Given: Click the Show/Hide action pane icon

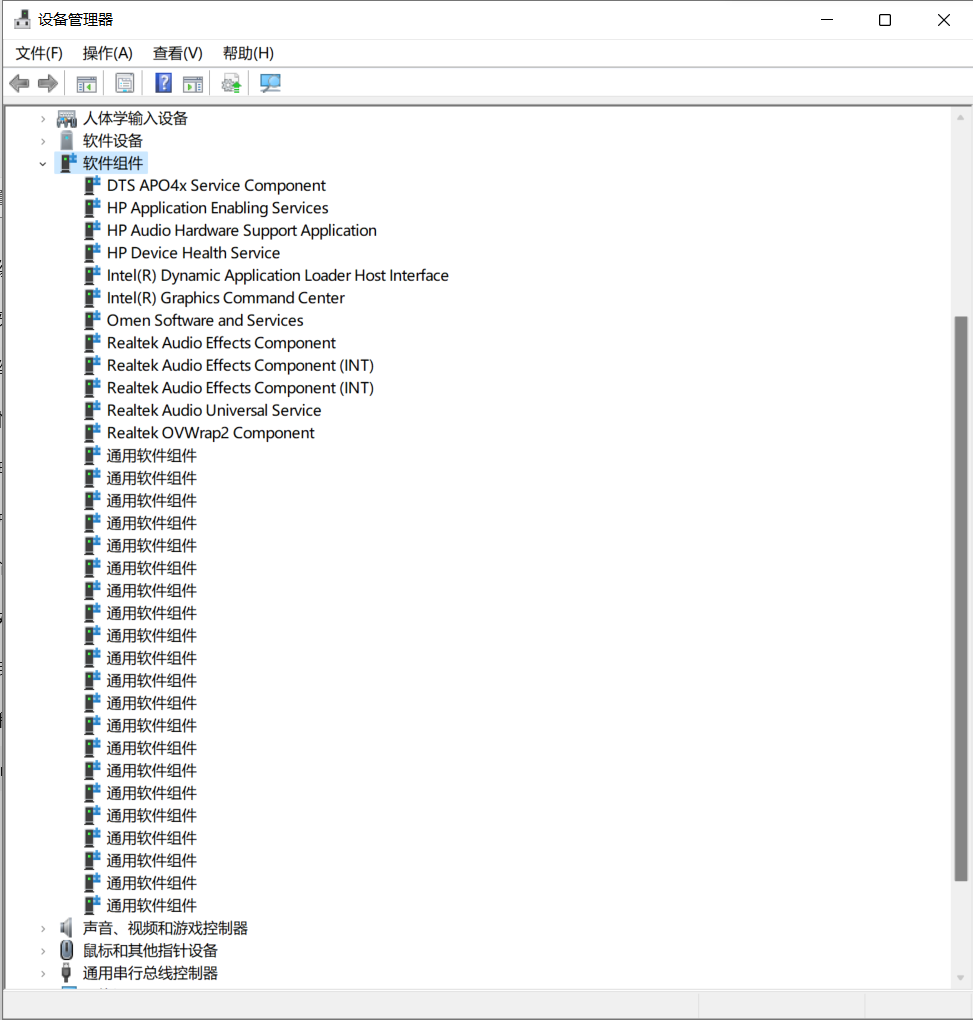Looking at the screenshot, I should [192, 83].
